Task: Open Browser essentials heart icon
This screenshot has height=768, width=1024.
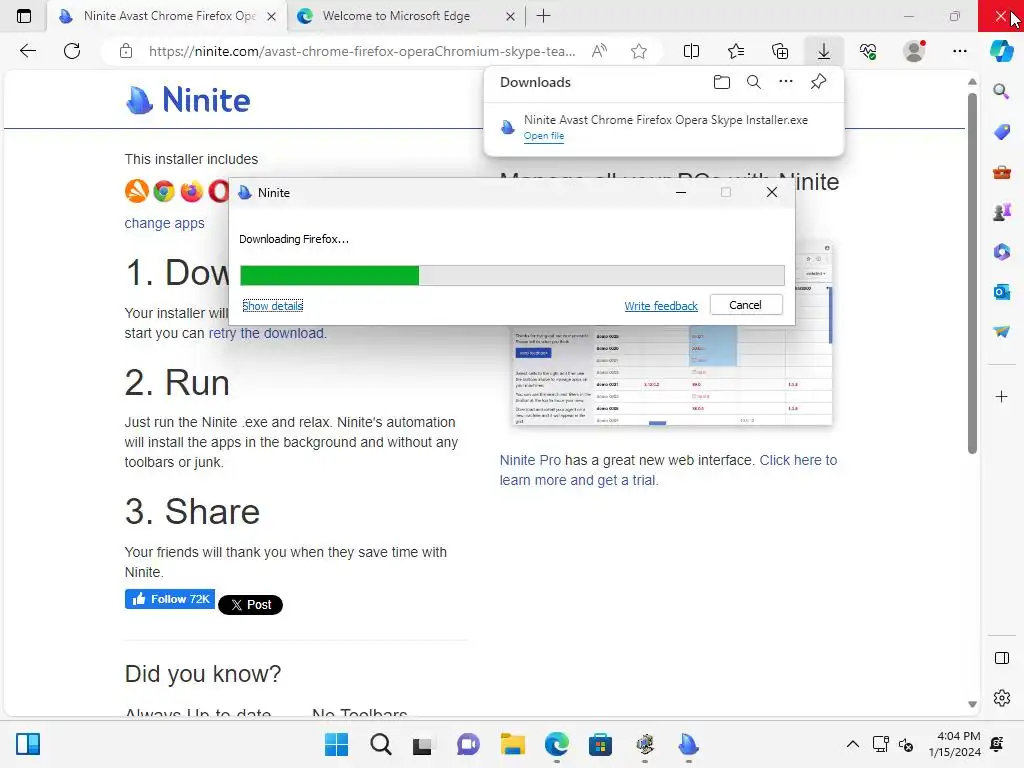Action: [868, 51]
